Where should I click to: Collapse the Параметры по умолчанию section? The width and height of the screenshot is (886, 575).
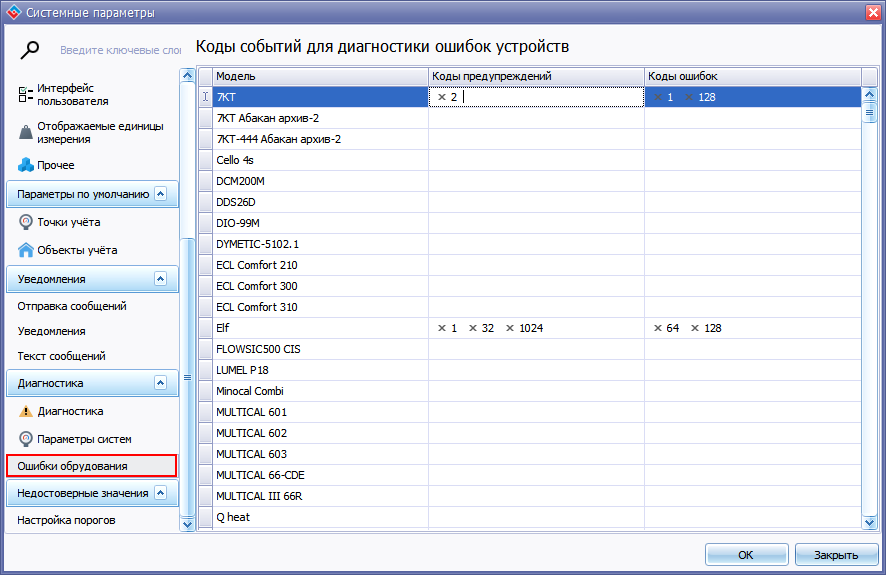pos(160,194)
